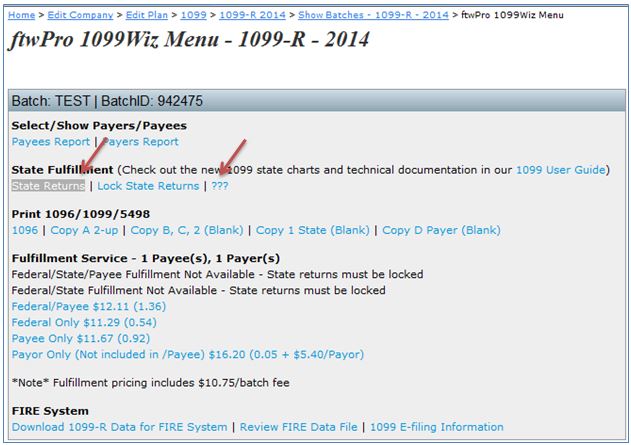This screenshot has height=445, width=631.
Task: Click the ??? link in State Fulfillment
Action: pyautogui.click(x=220, y=186)
